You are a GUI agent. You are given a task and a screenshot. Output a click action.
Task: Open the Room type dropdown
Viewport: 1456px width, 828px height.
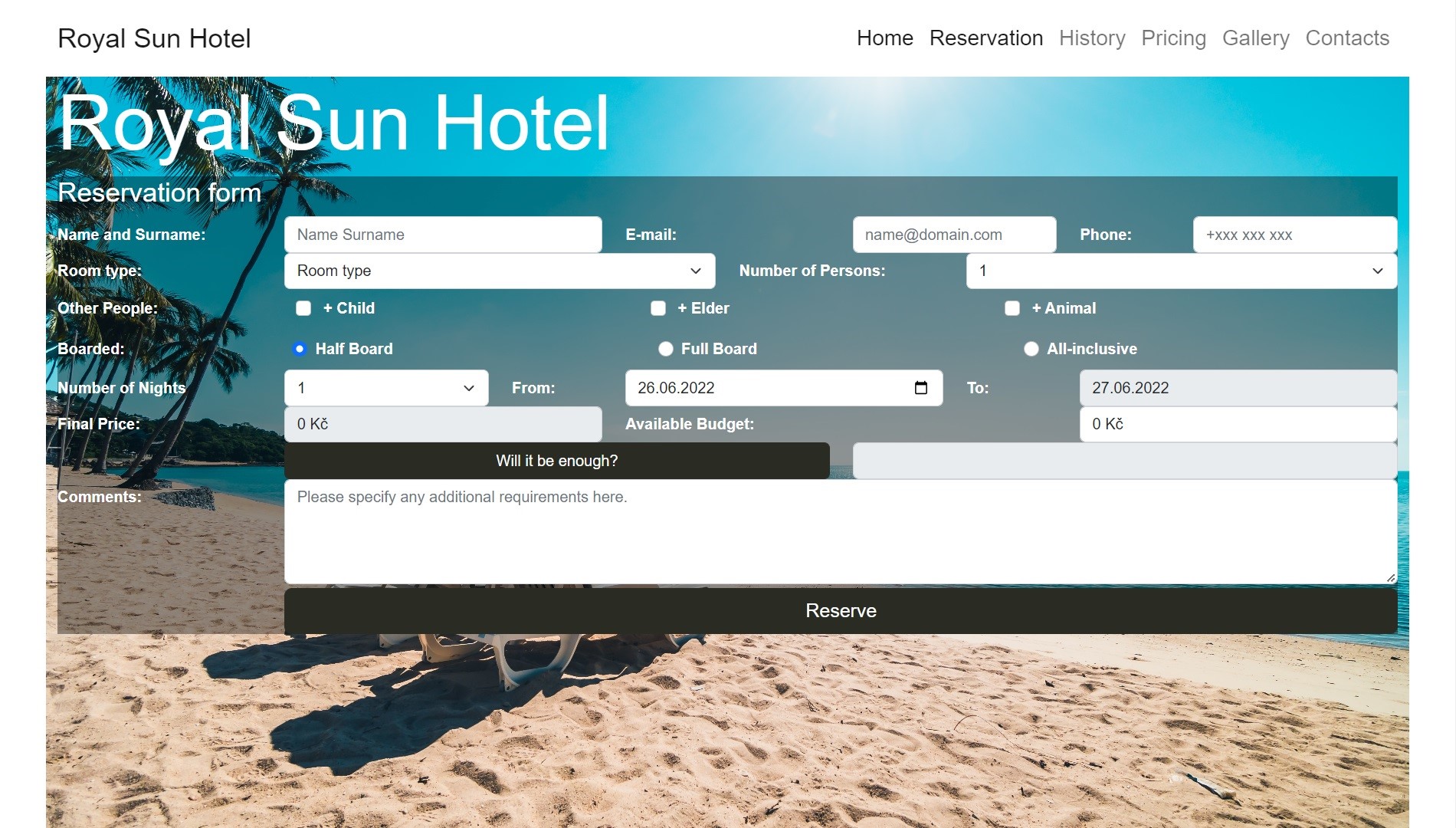click(x=500, y=271)
